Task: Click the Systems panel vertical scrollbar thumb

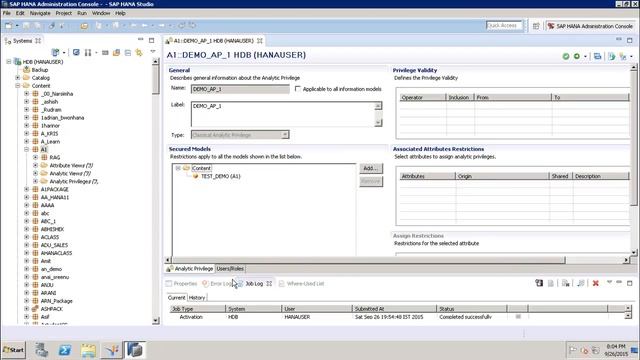Action: pyautogui.click(x=155, y=80)
